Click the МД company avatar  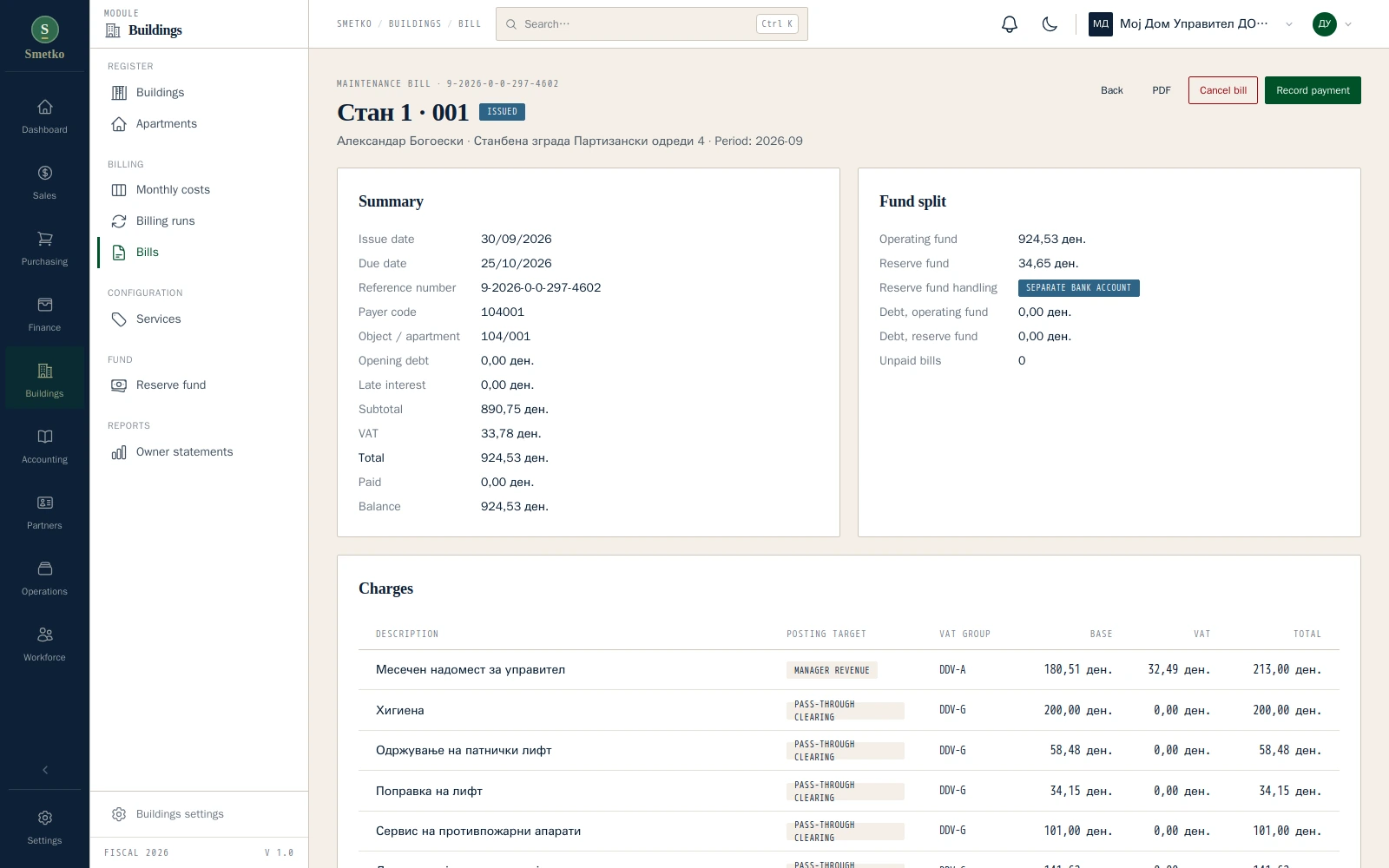click(x=1101, y=24)
